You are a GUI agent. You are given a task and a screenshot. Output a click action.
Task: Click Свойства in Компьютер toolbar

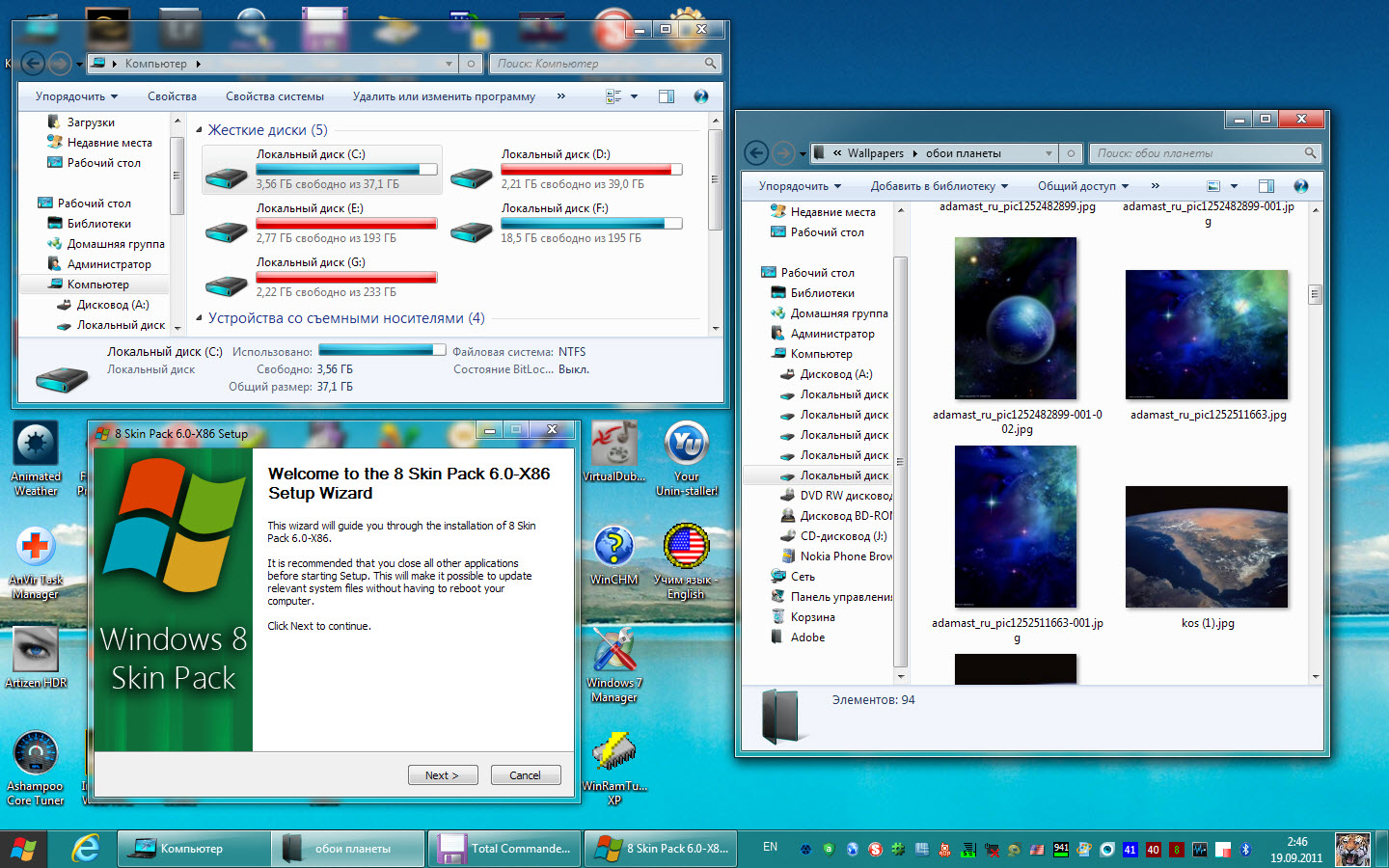(172, 96)
